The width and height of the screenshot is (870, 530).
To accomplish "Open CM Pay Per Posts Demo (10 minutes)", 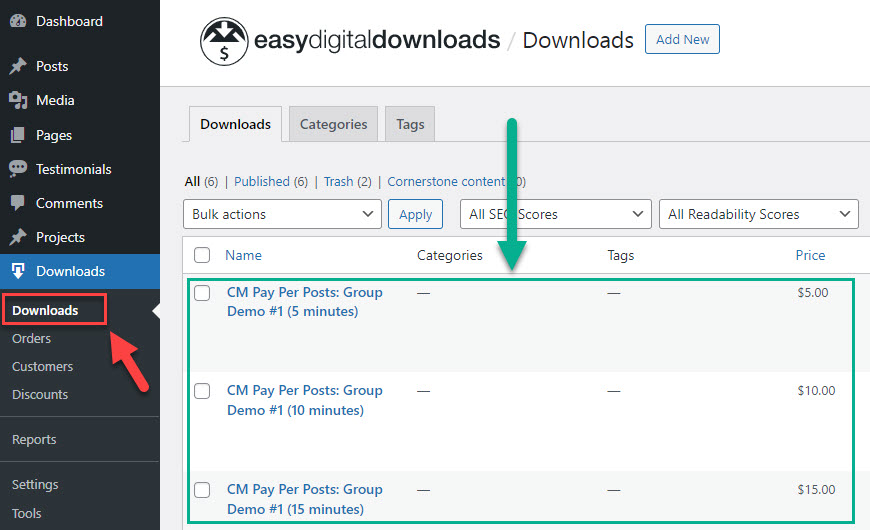I will tap(305, 400).
